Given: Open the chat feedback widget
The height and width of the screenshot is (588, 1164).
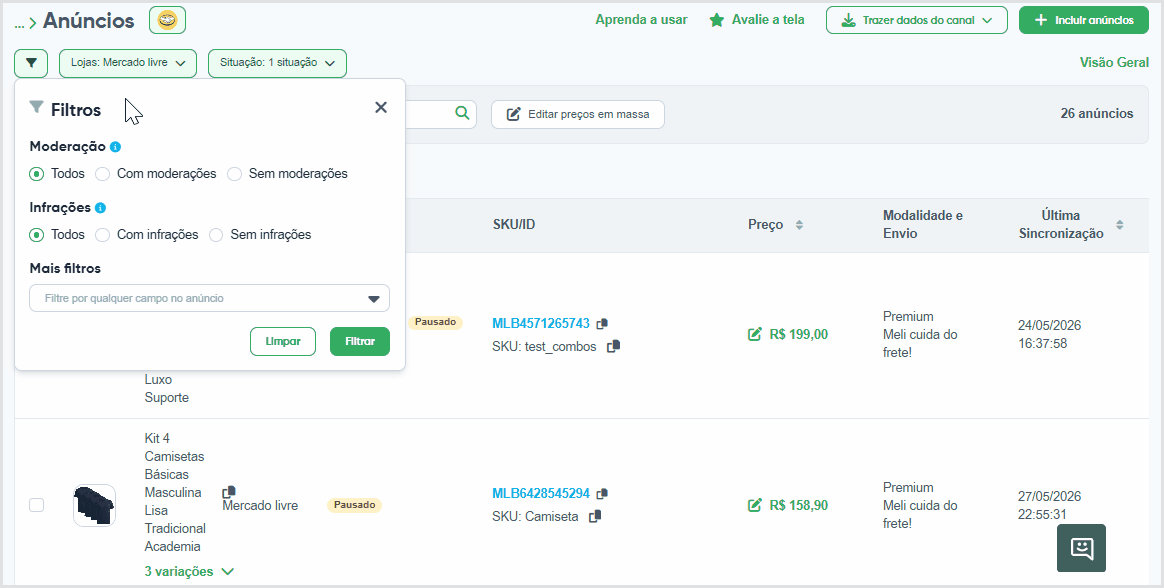Looking at the screenshot, I should tap(1081, 548).
